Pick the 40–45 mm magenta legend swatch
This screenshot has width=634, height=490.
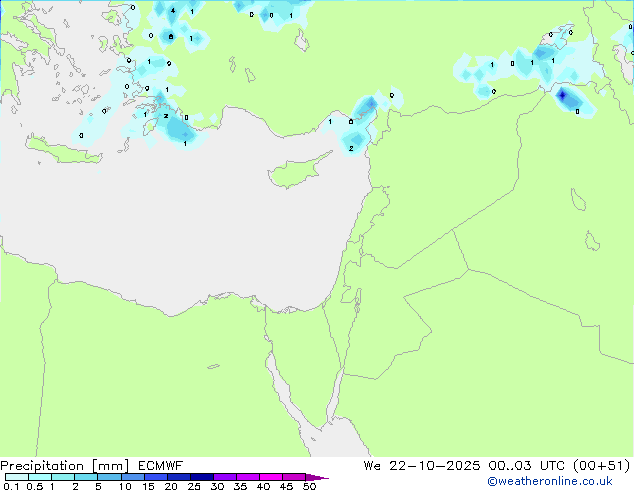[x=271, y=477]
